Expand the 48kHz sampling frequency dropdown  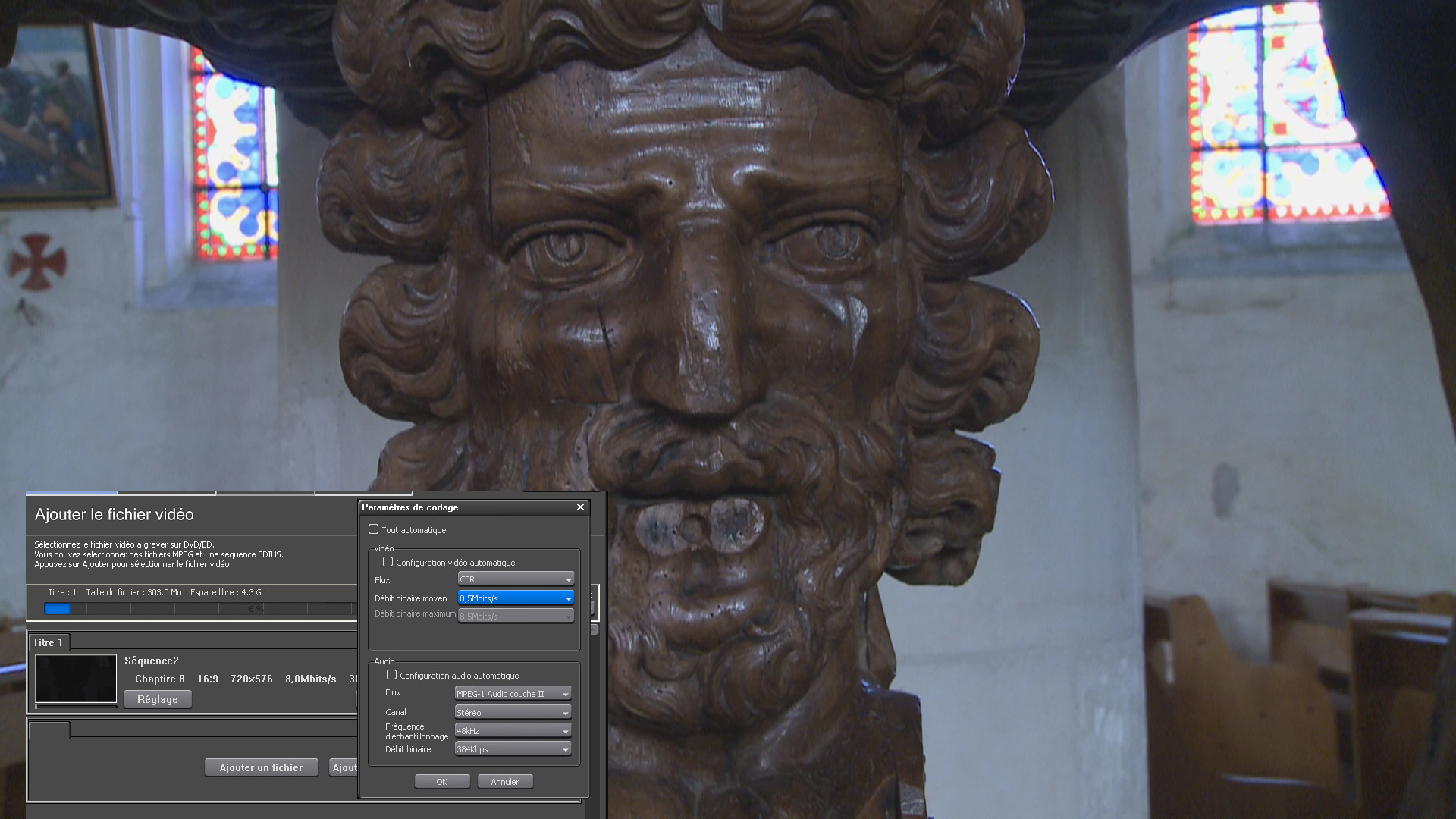point(513,731)
